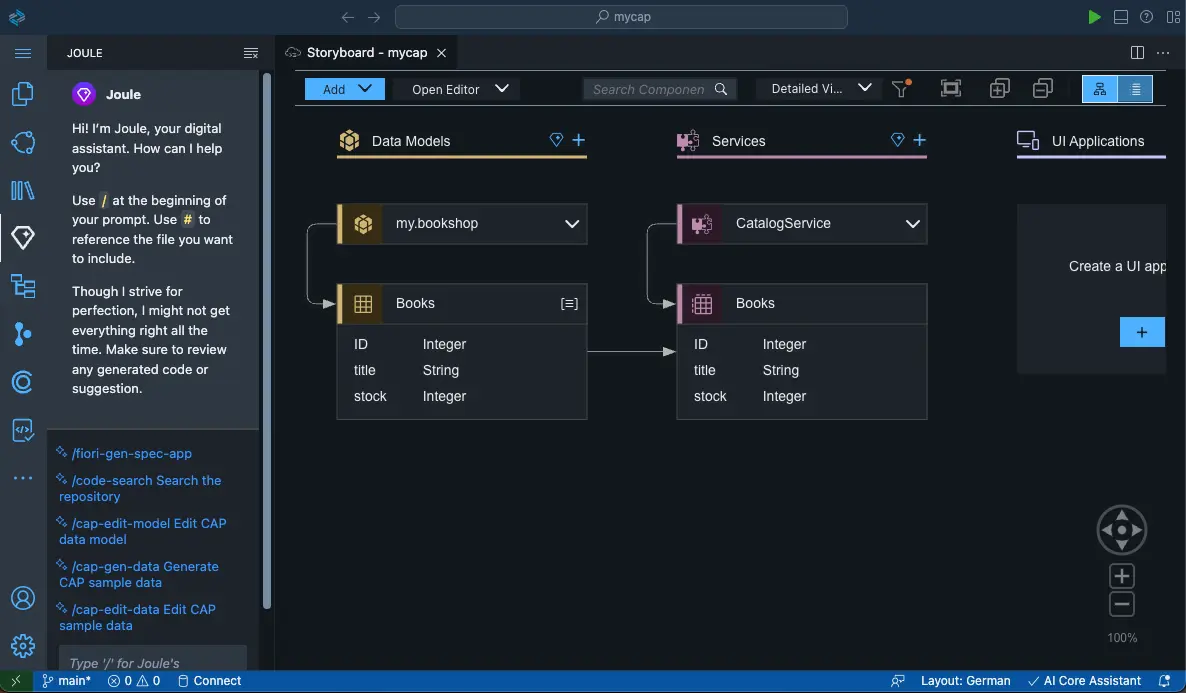Image resolution: width=1186 pixels, height=693 pixels.
Task: Open the Books entity details icon
Action: point(569,303)
